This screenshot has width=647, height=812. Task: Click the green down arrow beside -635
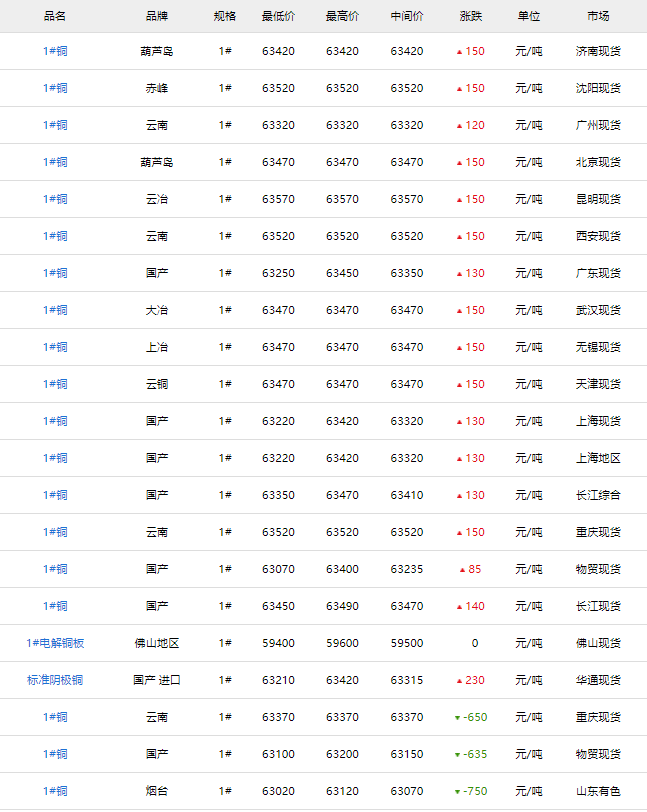[x=457, y=755]
